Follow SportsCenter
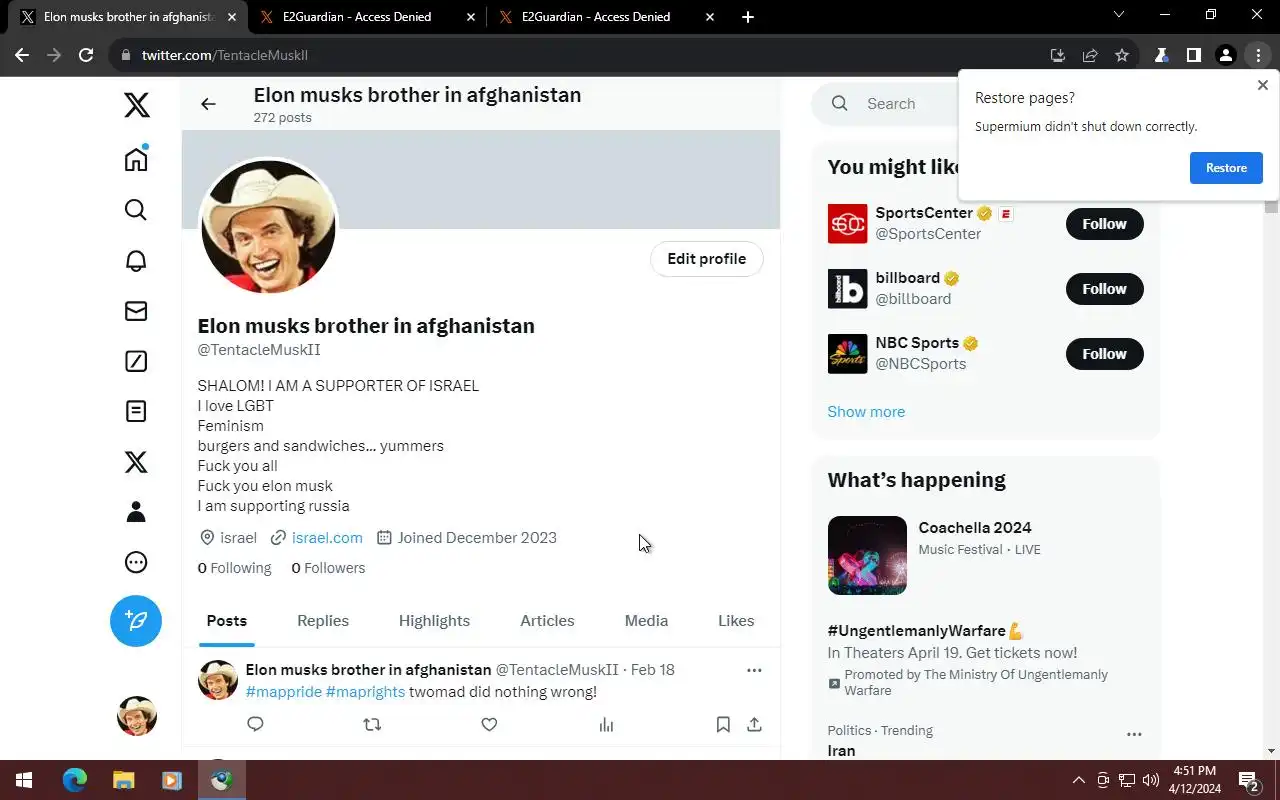 click(1104, 224)
